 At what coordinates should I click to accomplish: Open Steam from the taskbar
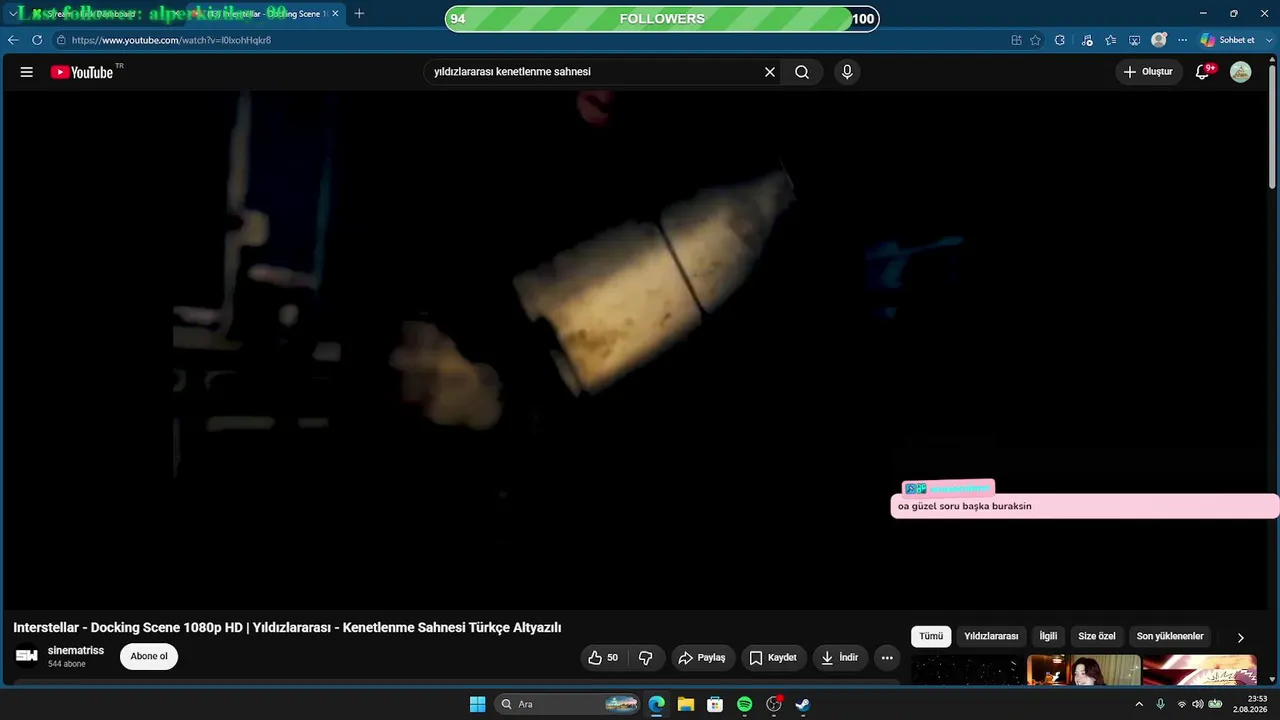coord(802,704)
